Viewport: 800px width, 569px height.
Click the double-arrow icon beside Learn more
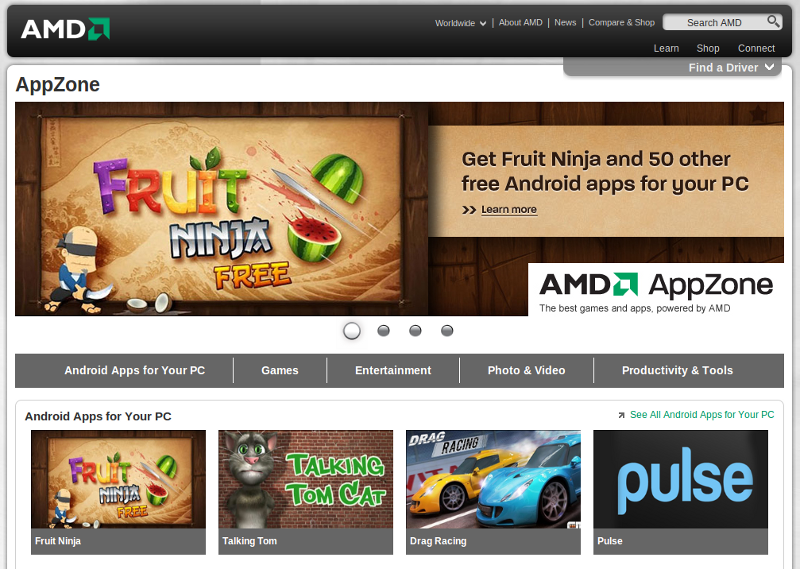pos(469,210)
